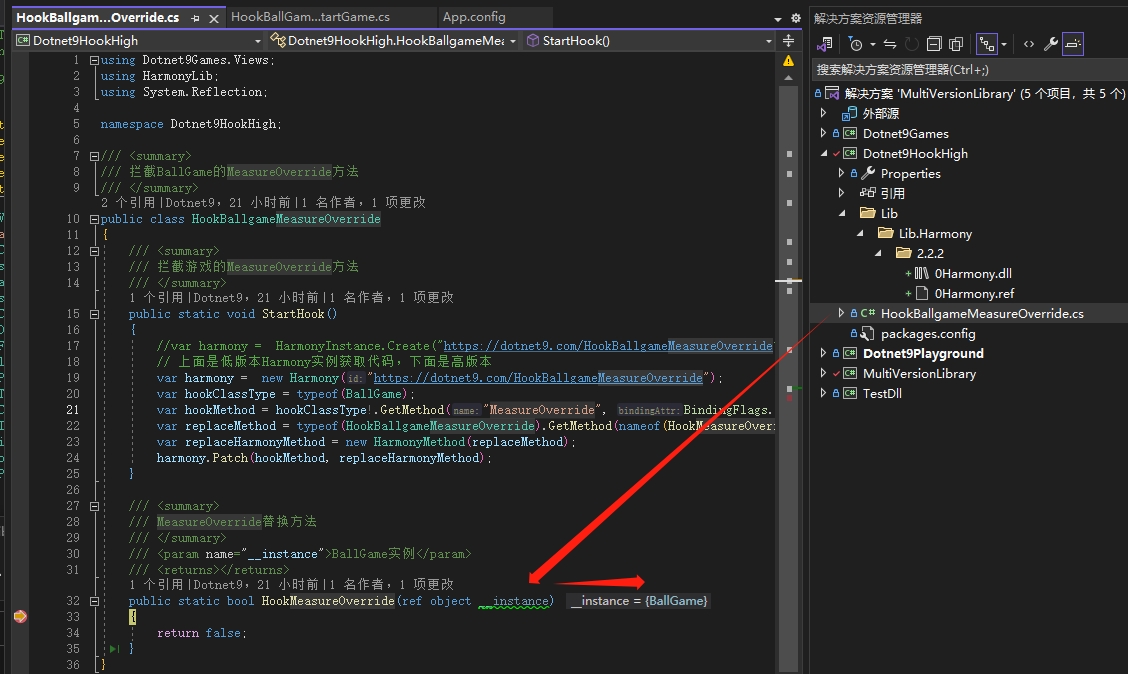Select 0Harmony.dll file
The height and width of the screenshot is (674, 1128).
coord(973,273)
